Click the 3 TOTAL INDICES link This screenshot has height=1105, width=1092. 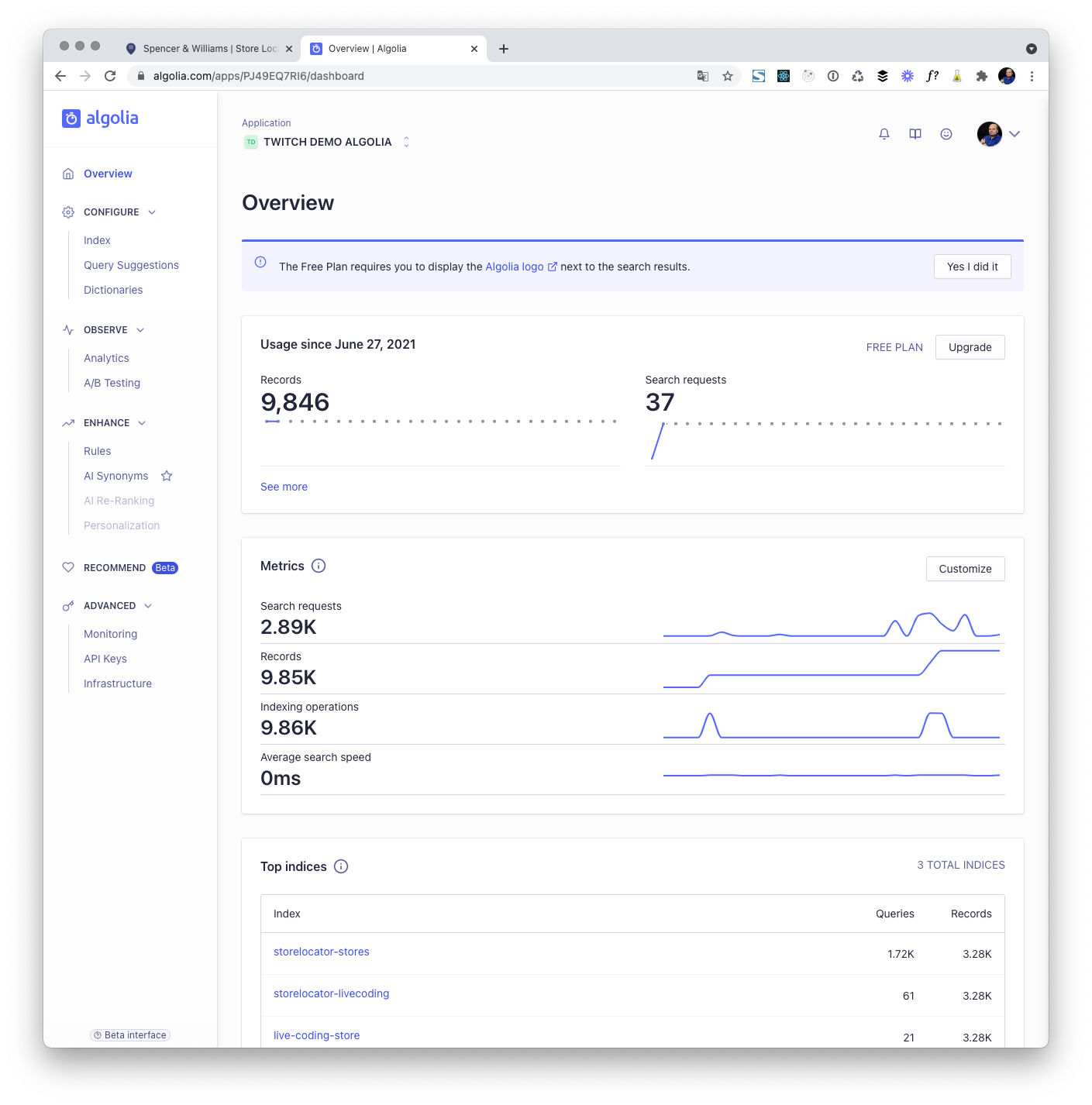961,865
